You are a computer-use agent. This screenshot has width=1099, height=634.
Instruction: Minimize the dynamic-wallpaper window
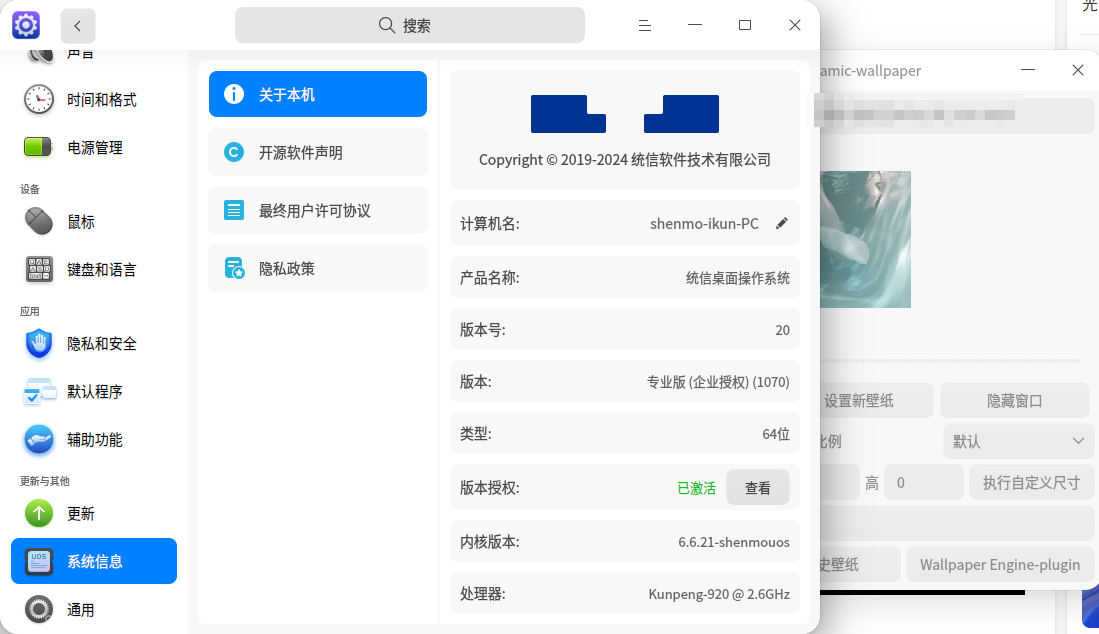click(x=1028, y=70)
